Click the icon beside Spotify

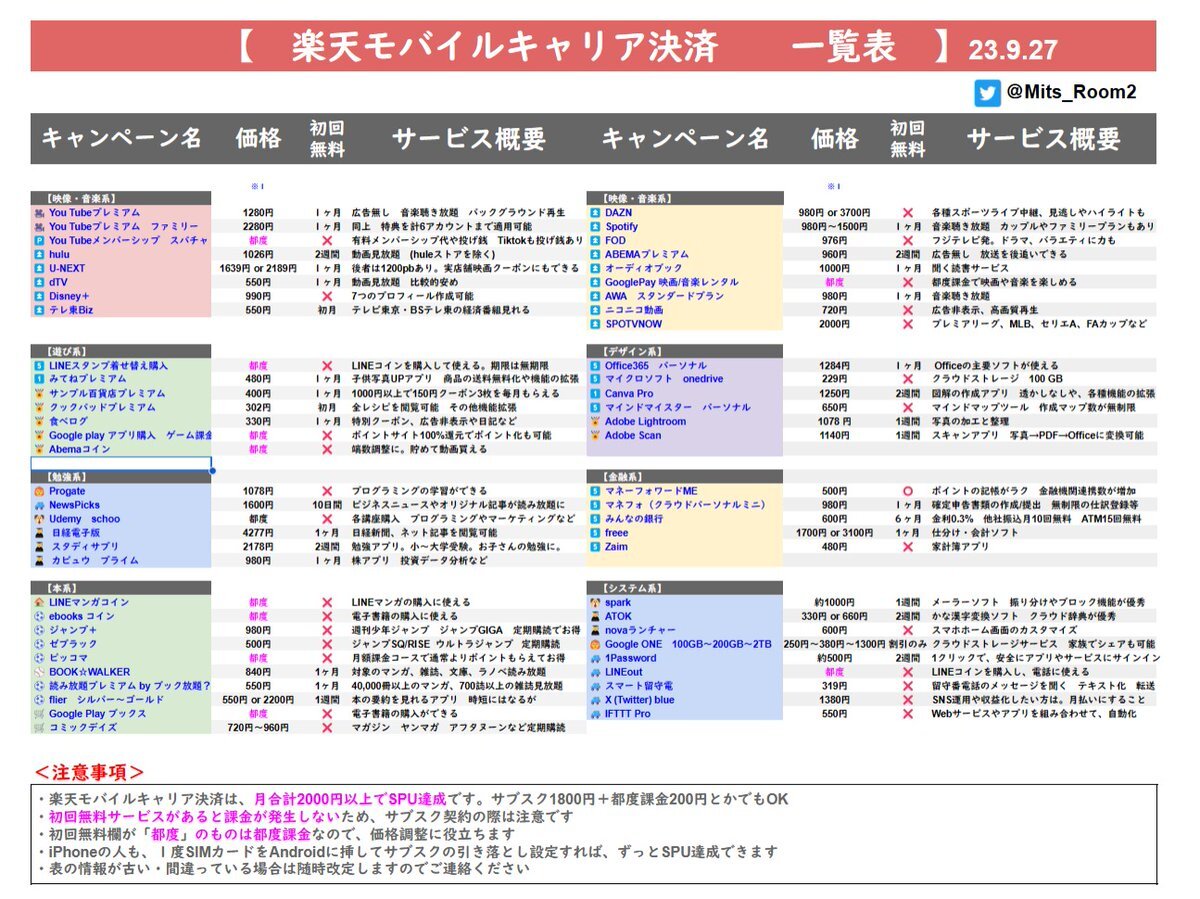click(594, 227)
